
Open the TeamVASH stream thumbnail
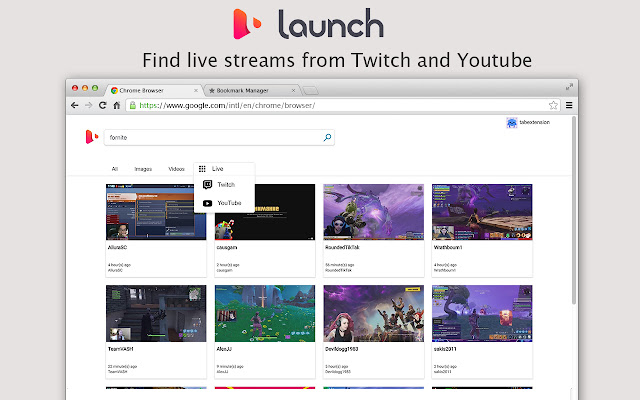(x=156, y=313)
